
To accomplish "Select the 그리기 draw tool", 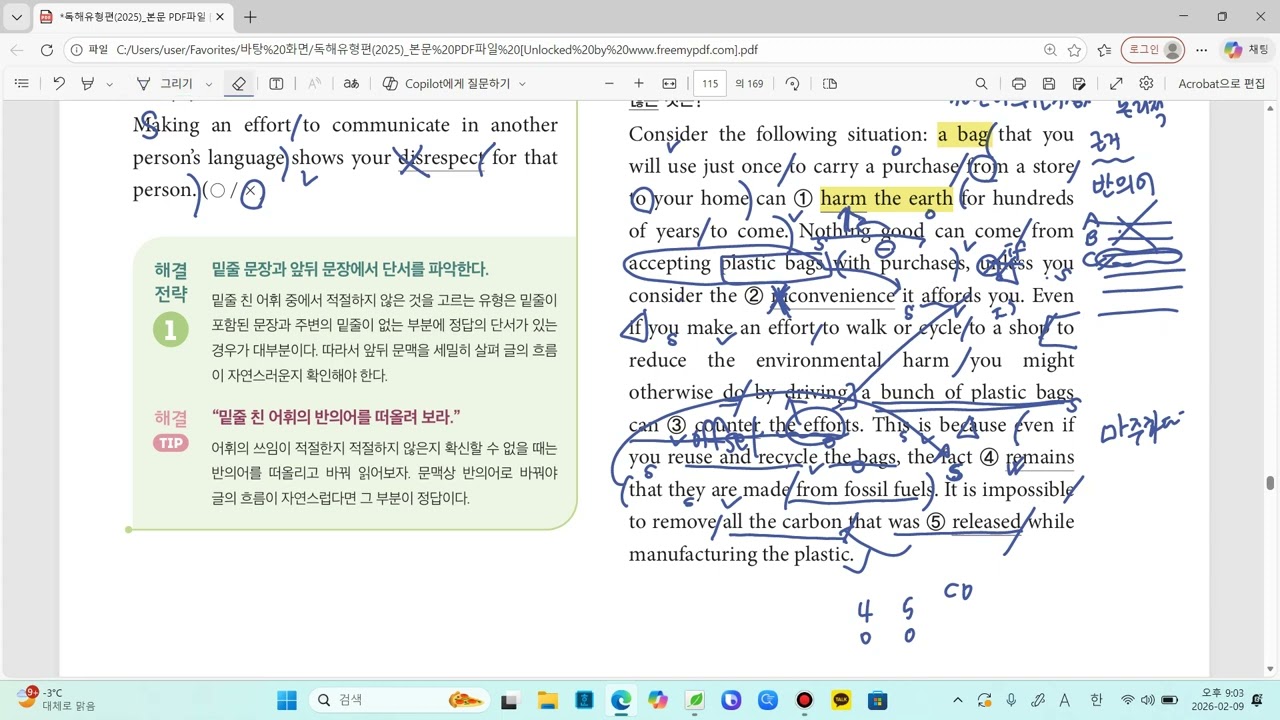I will [166, 84].
